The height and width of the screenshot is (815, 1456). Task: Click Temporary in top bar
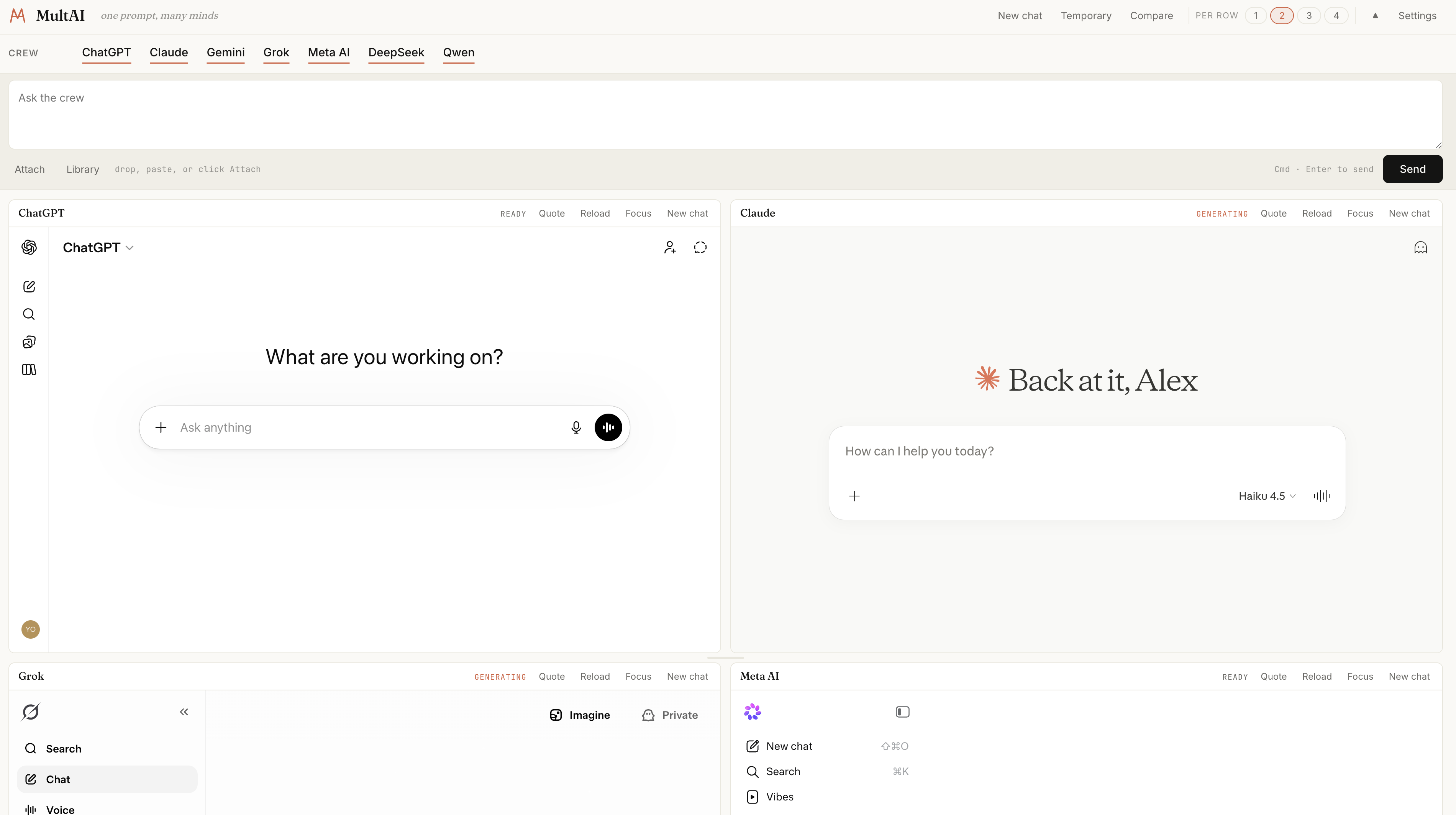pos(1086,15)
